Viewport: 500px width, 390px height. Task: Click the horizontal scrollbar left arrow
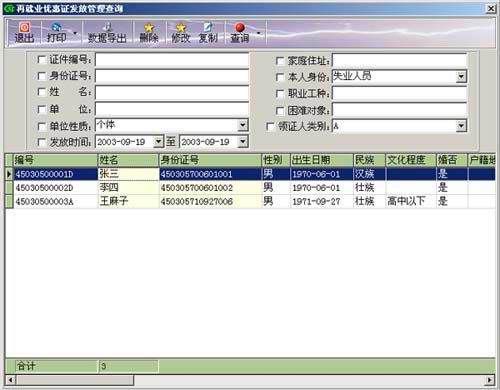(10, 380)
